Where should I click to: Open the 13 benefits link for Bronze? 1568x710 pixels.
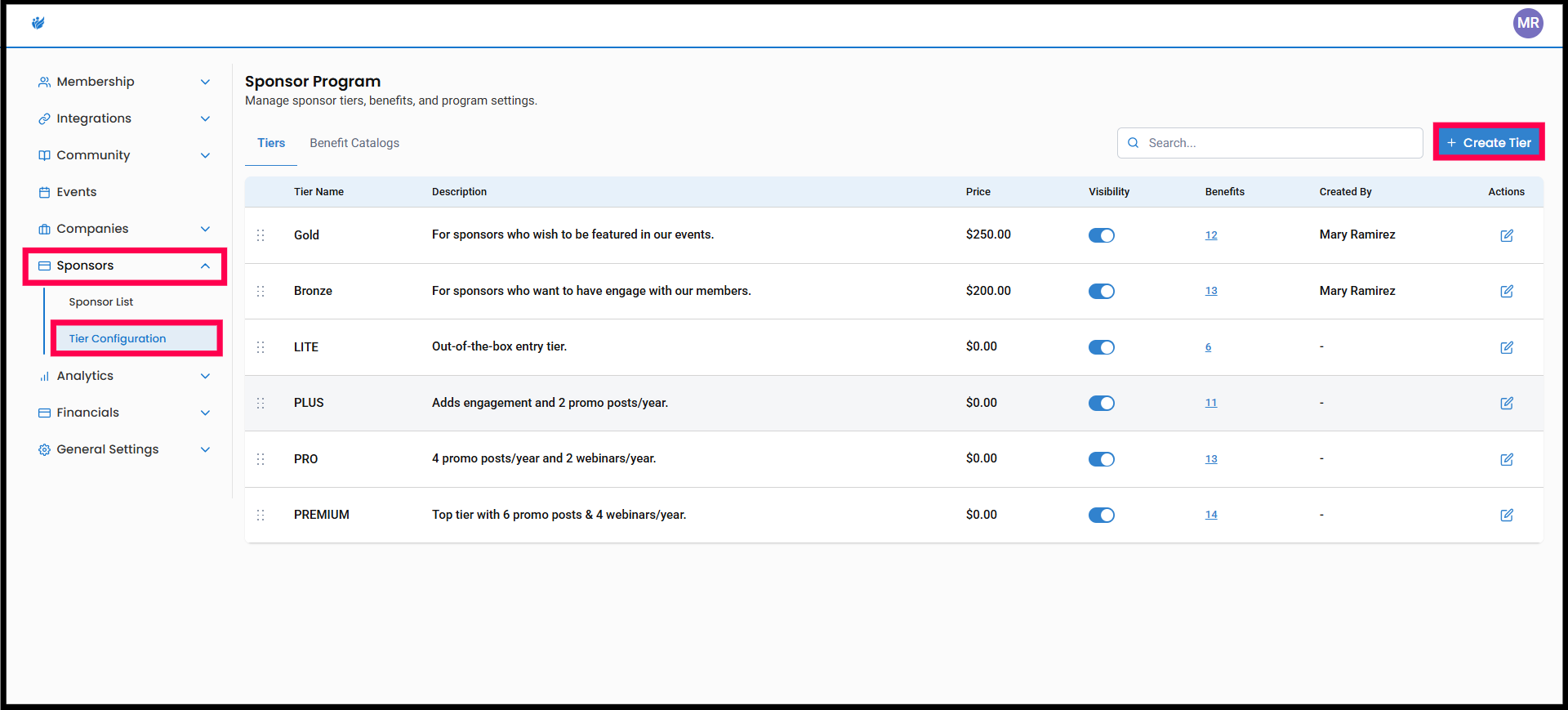click(x=1211, y=291)
